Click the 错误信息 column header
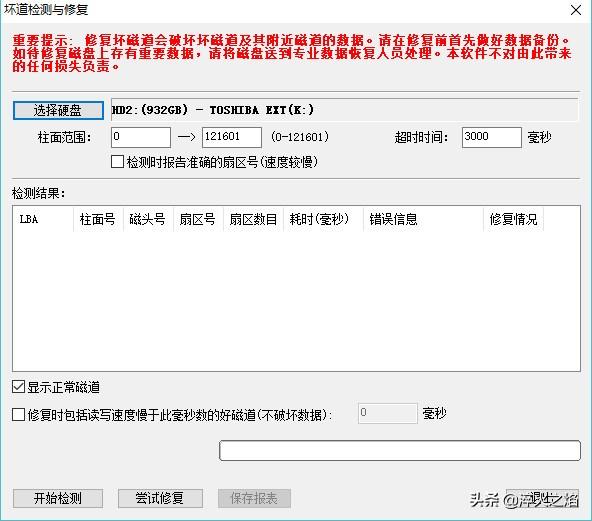 tap(423, 219)
